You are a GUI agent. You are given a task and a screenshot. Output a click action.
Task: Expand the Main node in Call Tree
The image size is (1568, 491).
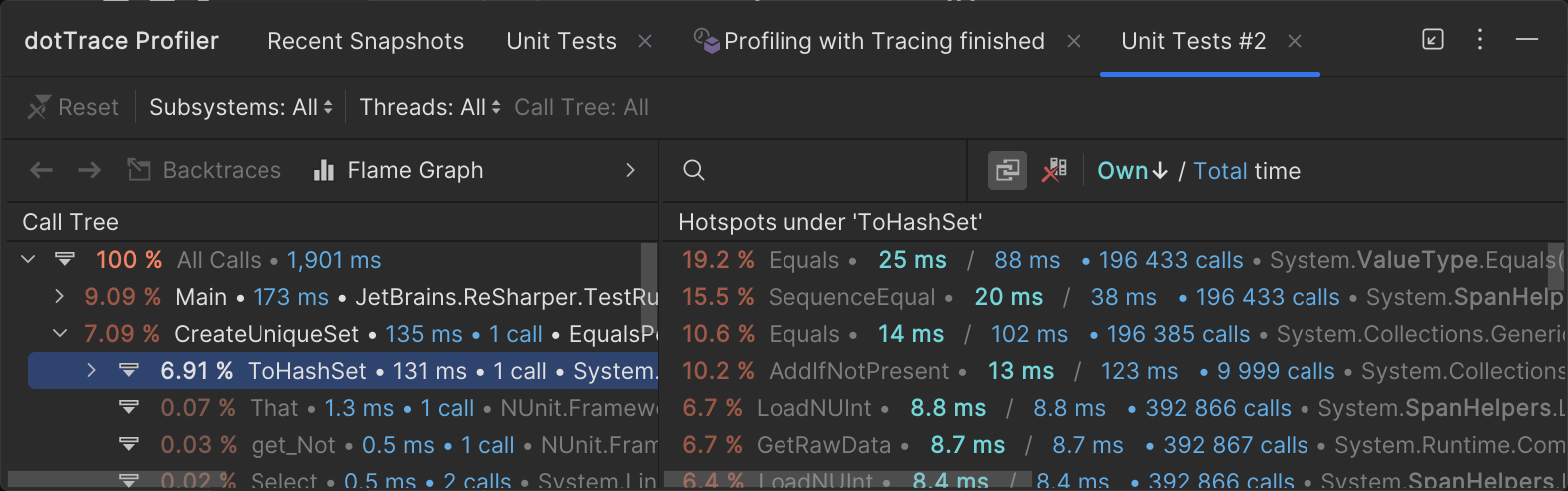tap(60, 297)
